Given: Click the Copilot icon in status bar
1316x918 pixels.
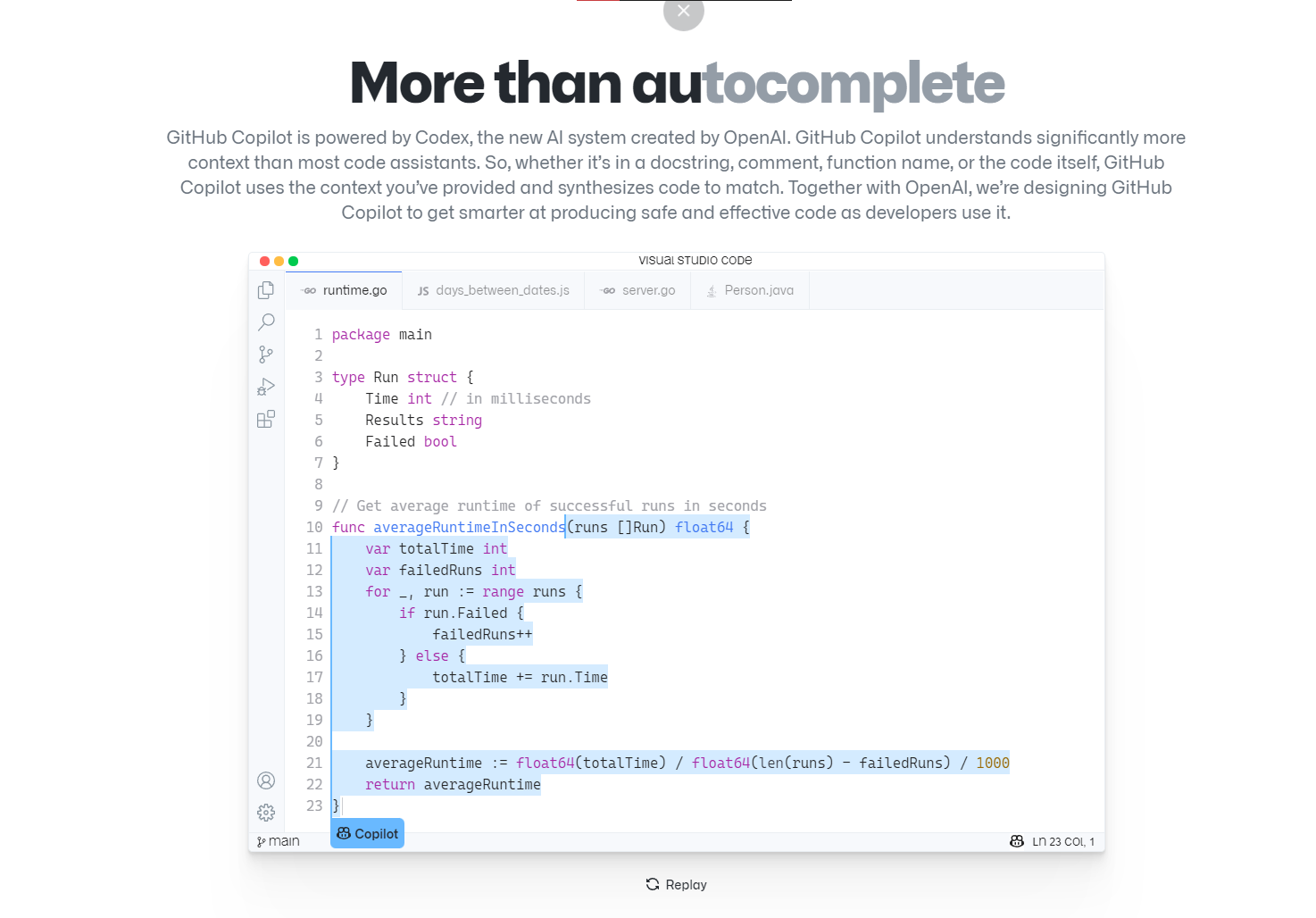Looking at the screenshot, I should click(1017, 841).
